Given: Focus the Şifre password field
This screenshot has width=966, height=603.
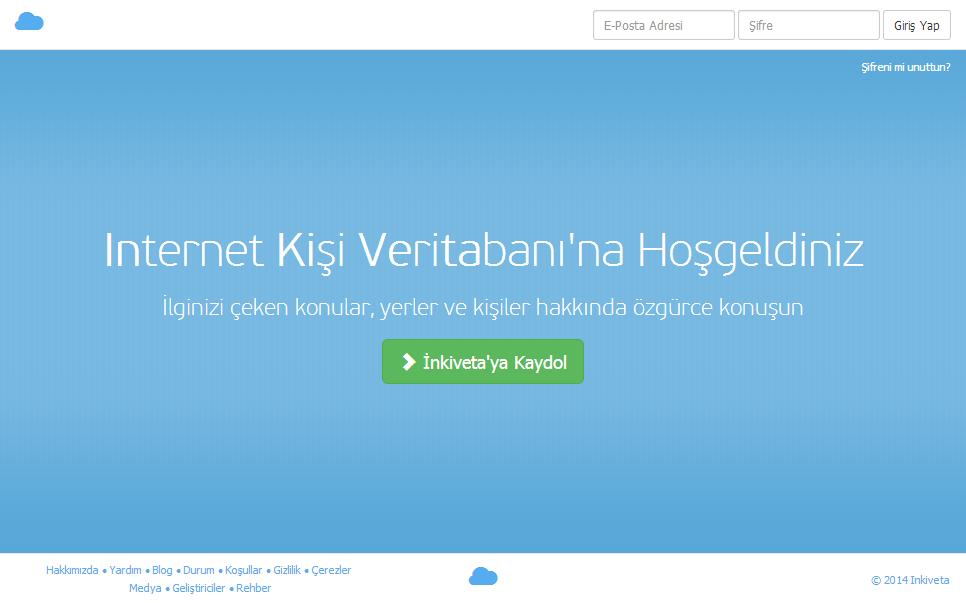Looking at the screenshot, I should [808, 25].
